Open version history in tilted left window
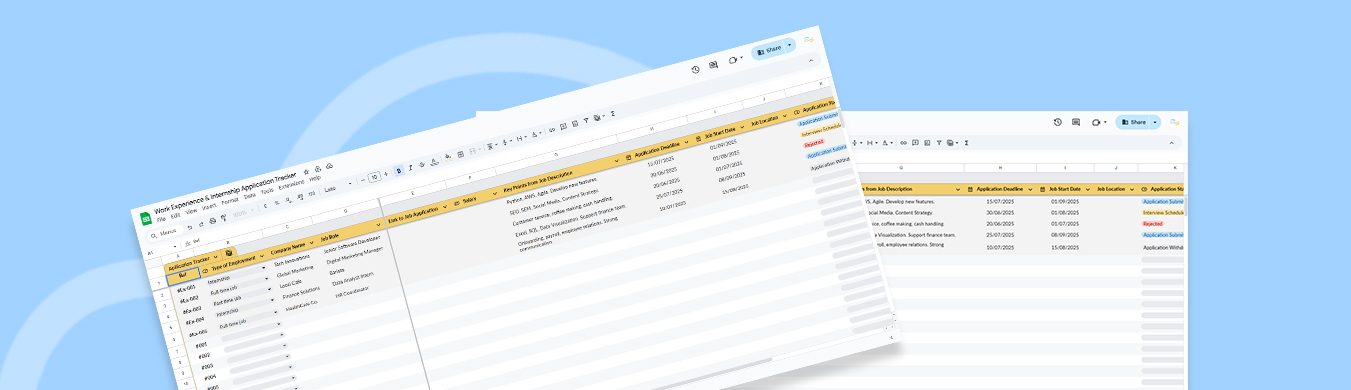 click(695, 69)
